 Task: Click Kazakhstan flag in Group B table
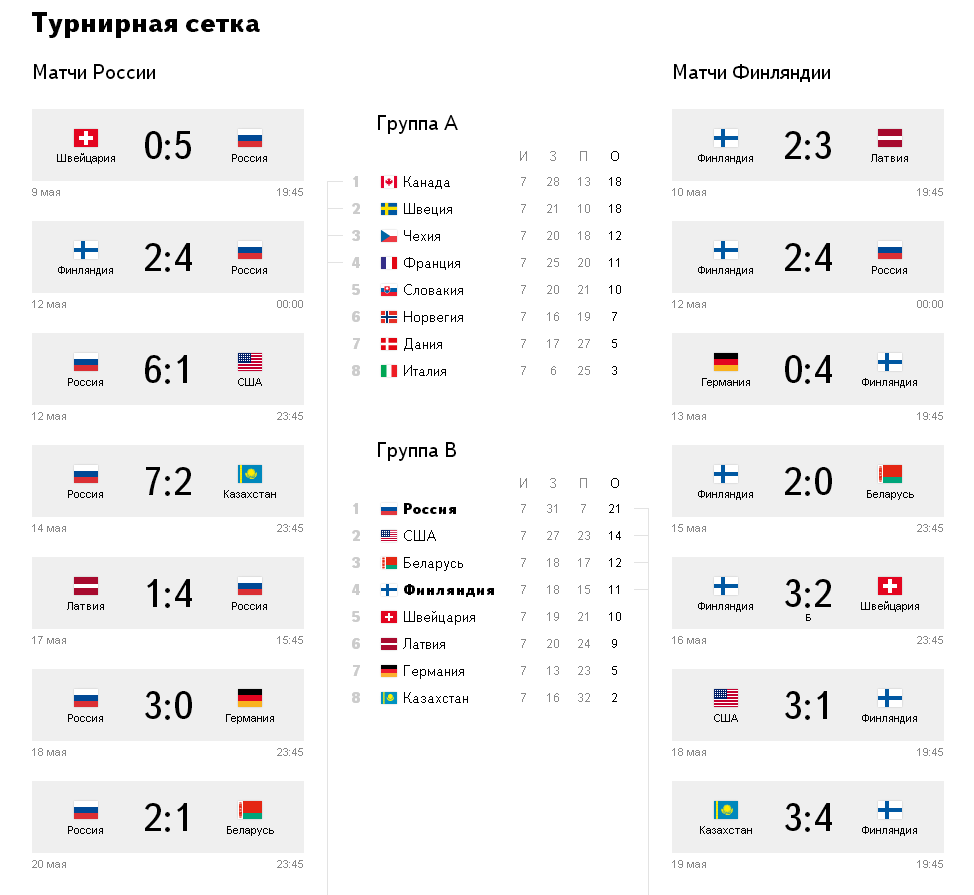[x=389, y=698]
